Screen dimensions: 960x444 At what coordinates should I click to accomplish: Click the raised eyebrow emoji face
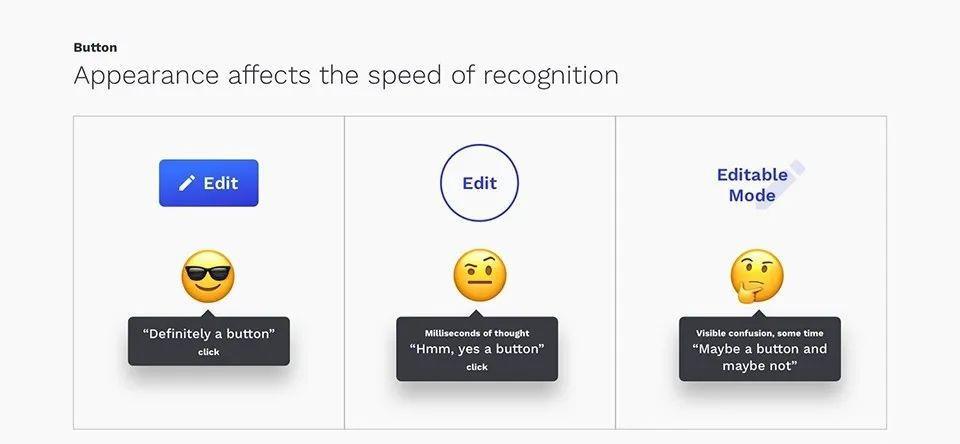tap(479, 275)
